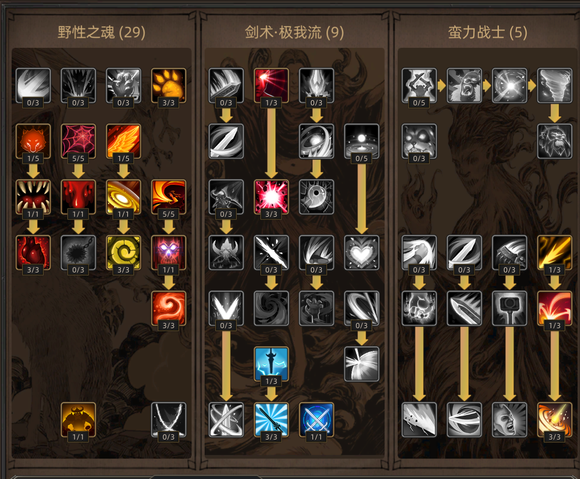Select the purple-eyed demon skull skill

[x=168, y=253]
